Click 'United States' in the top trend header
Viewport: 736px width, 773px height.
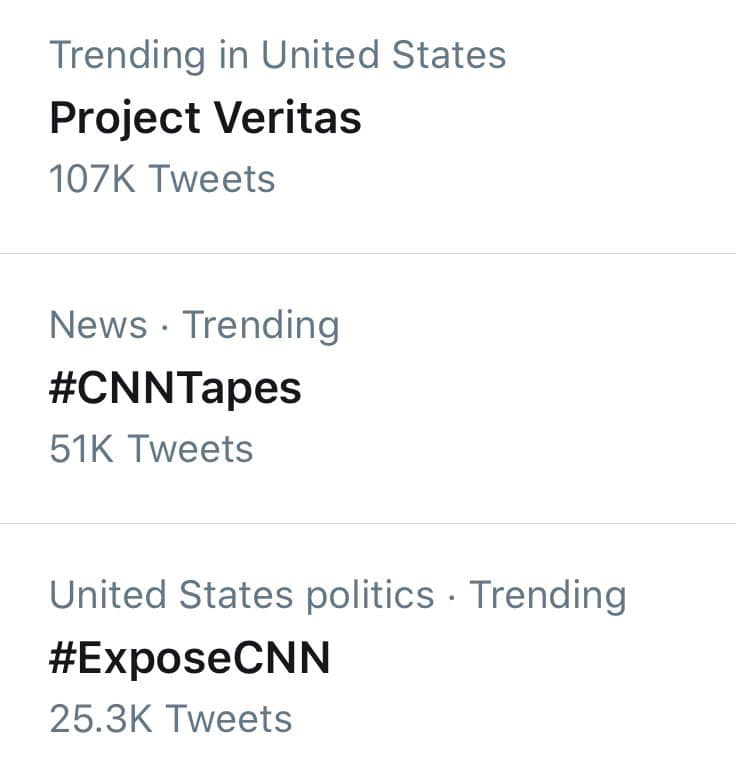coord(384,54)
